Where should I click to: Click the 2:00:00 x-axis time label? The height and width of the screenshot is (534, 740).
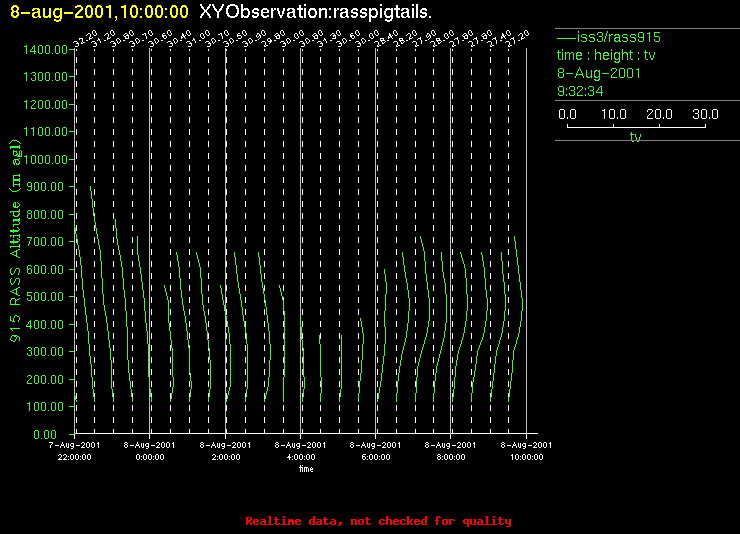click(226, 457)
